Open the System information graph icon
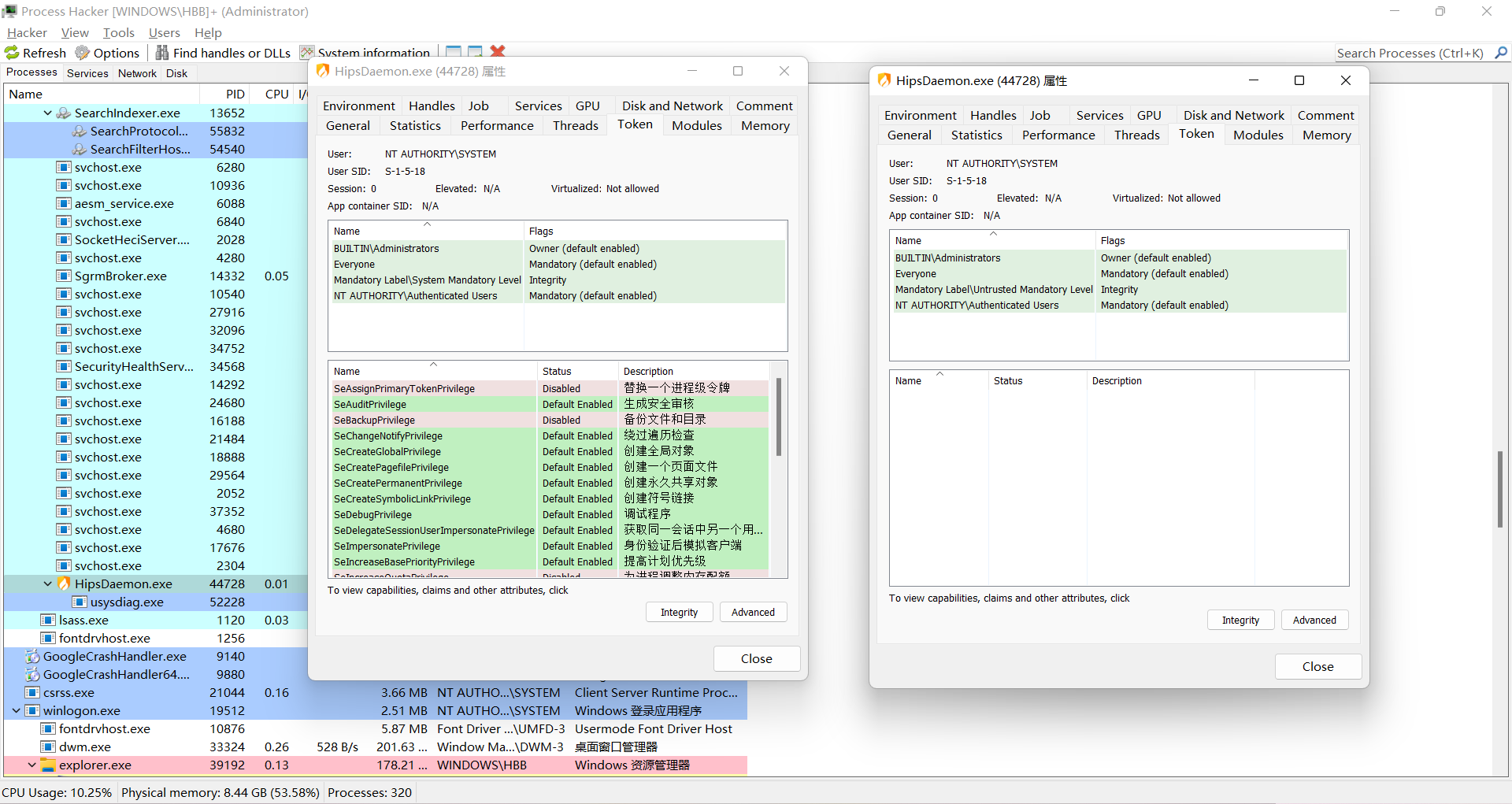The image size is (1512, 804). click(306, 53)
